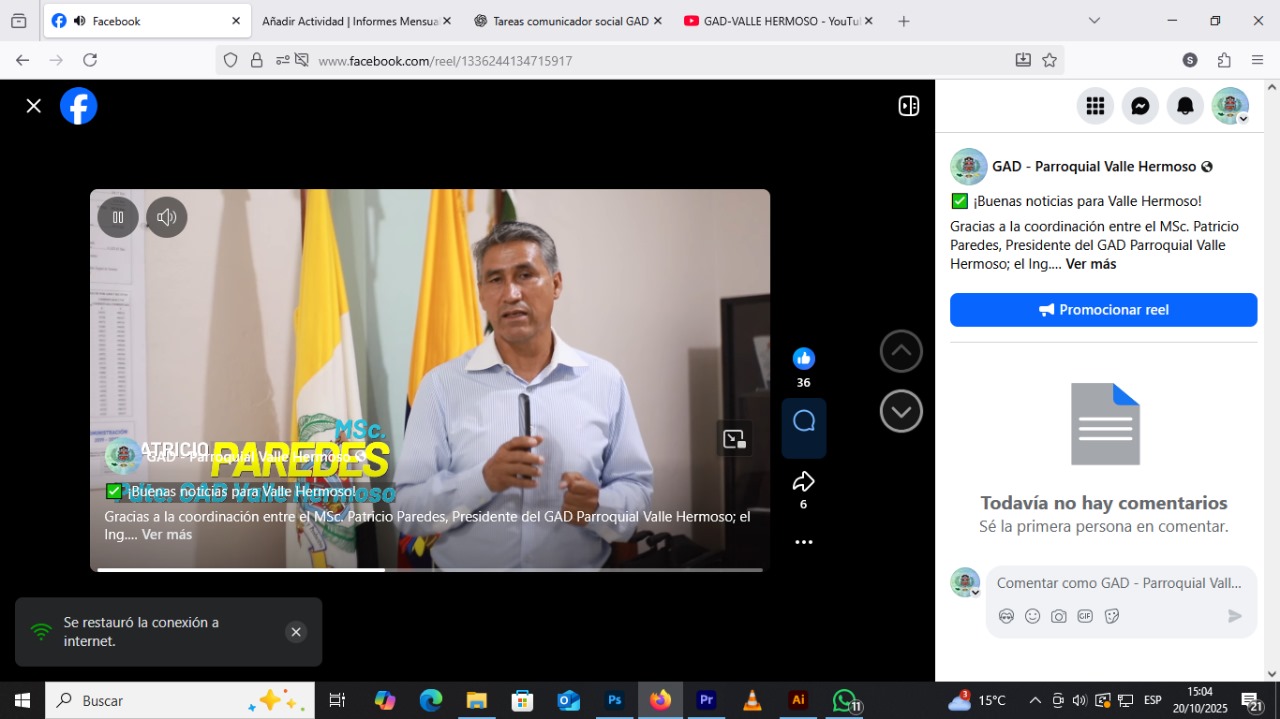This screenshot has height=719, width=1280.
Task: Pause the playing reel
Action: tap(118, 217)
